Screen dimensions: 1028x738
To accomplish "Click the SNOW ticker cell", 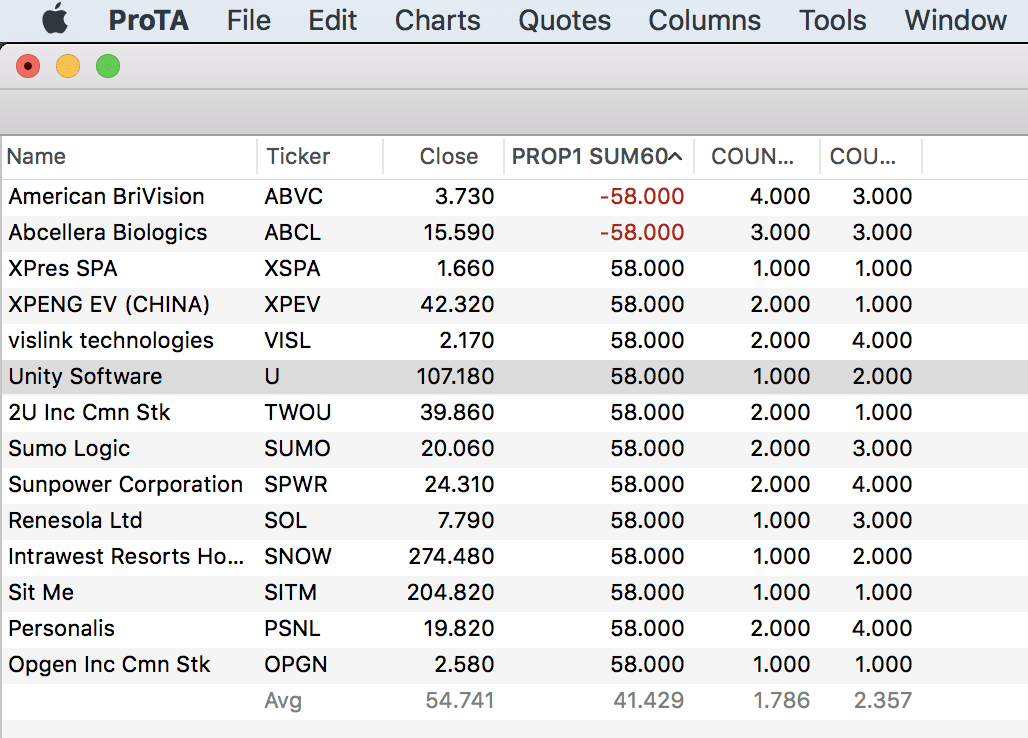I will pos(297,557).
